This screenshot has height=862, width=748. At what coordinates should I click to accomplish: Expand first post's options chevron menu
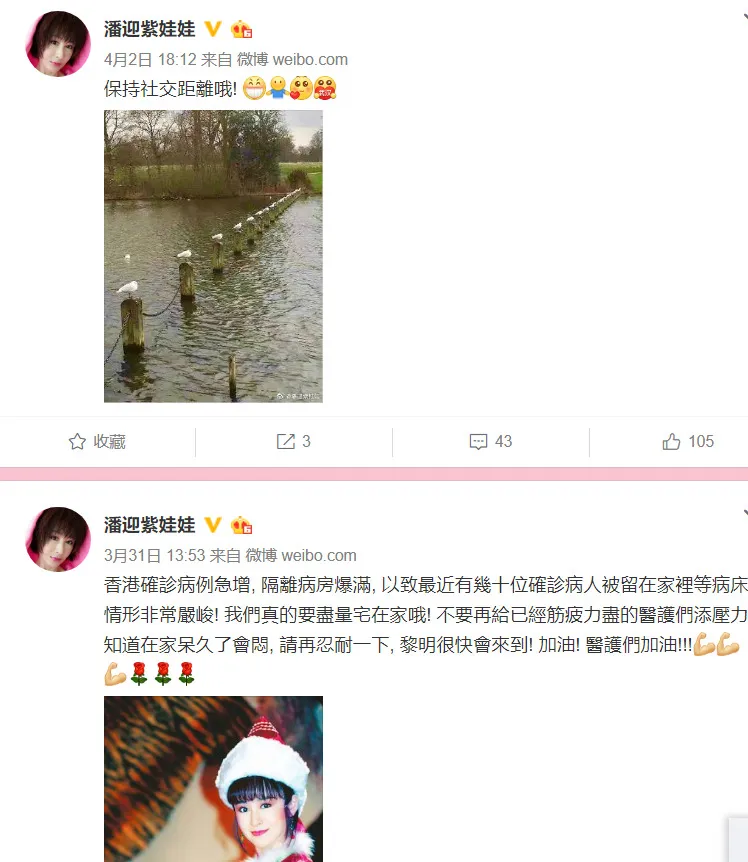(x=745, y=18)
